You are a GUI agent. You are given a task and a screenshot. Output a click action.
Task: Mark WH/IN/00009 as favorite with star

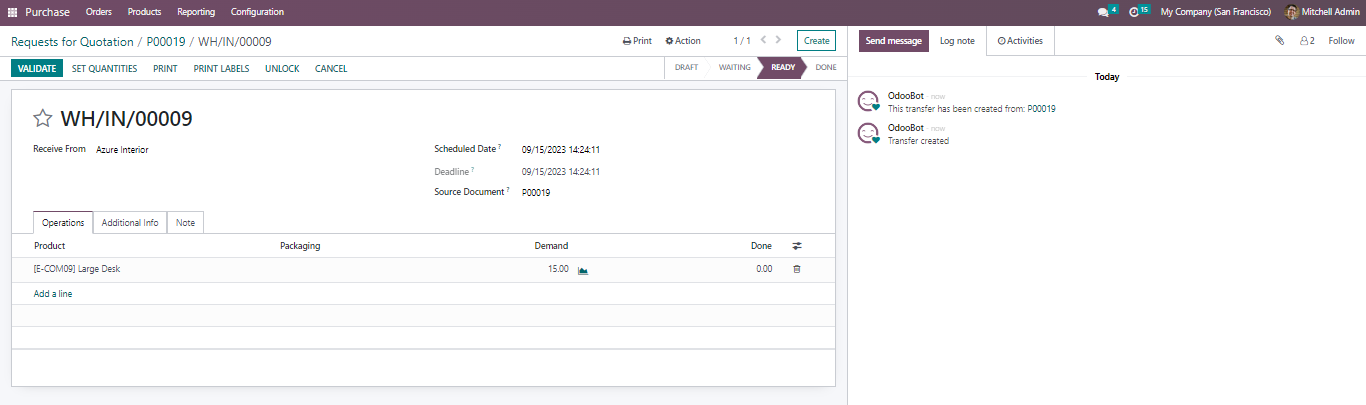point(42,119)
